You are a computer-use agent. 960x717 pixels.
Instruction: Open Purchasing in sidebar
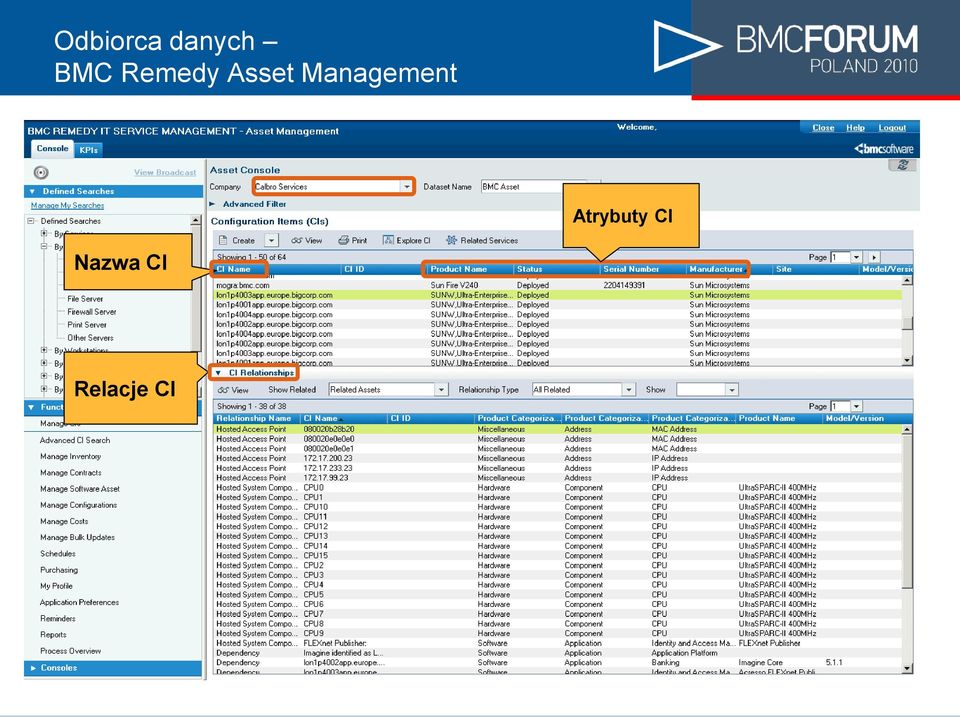coord(59,569)
